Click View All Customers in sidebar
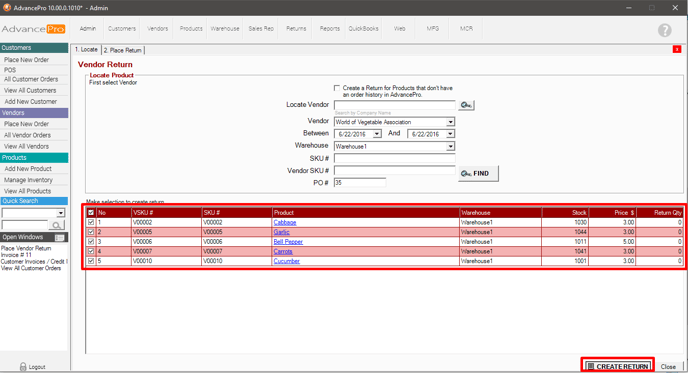The image size is (688, 373). point(30,90)
